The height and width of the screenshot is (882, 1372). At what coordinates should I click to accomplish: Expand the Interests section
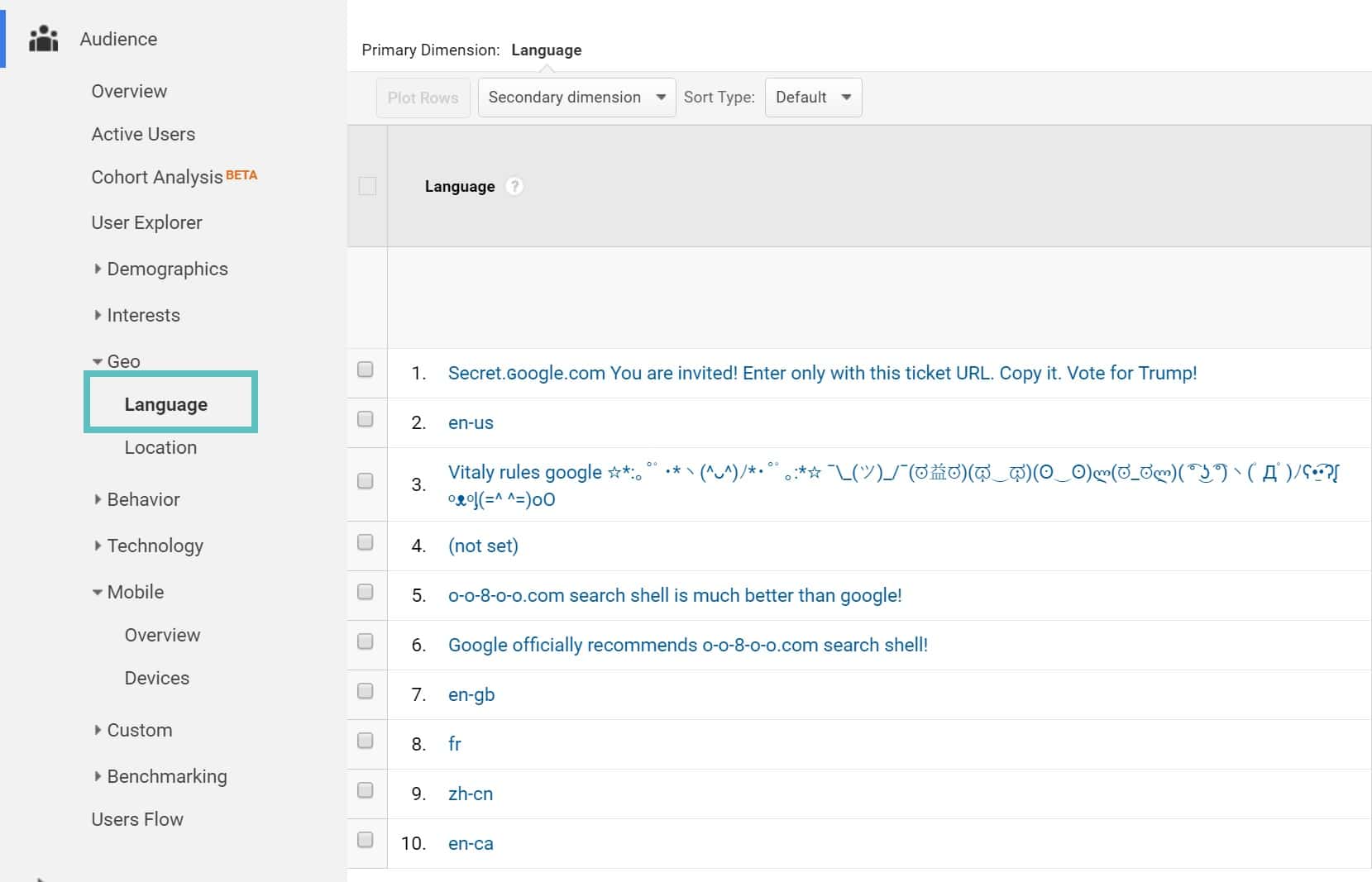[144, 315]
